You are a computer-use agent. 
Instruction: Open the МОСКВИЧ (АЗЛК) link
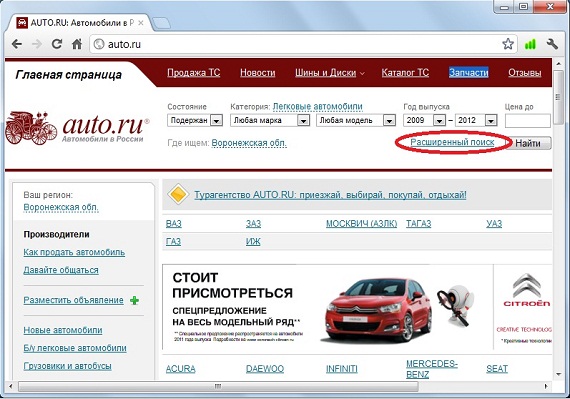point(361,223)
